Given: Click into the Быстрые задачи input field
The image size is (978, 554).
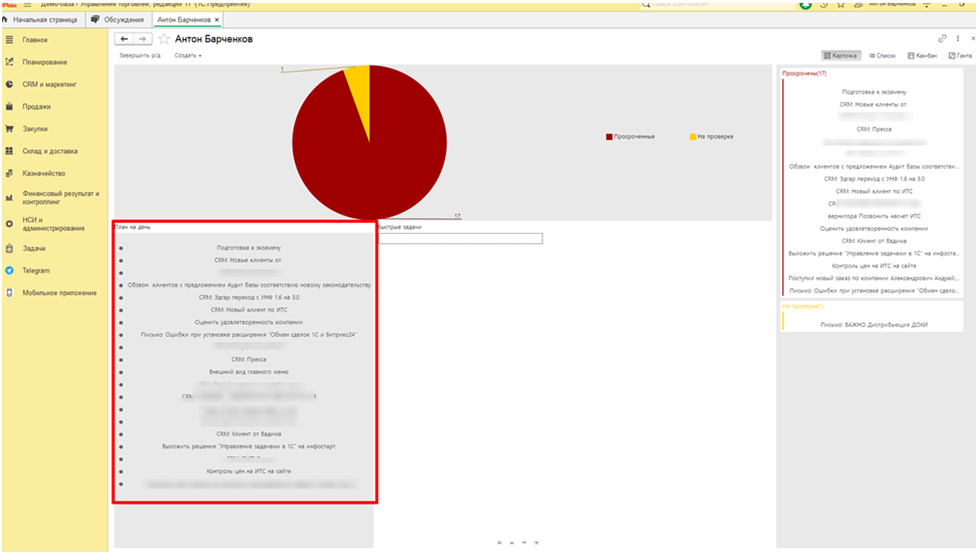Looking at the screenshot, I should [x=460, y=238].
